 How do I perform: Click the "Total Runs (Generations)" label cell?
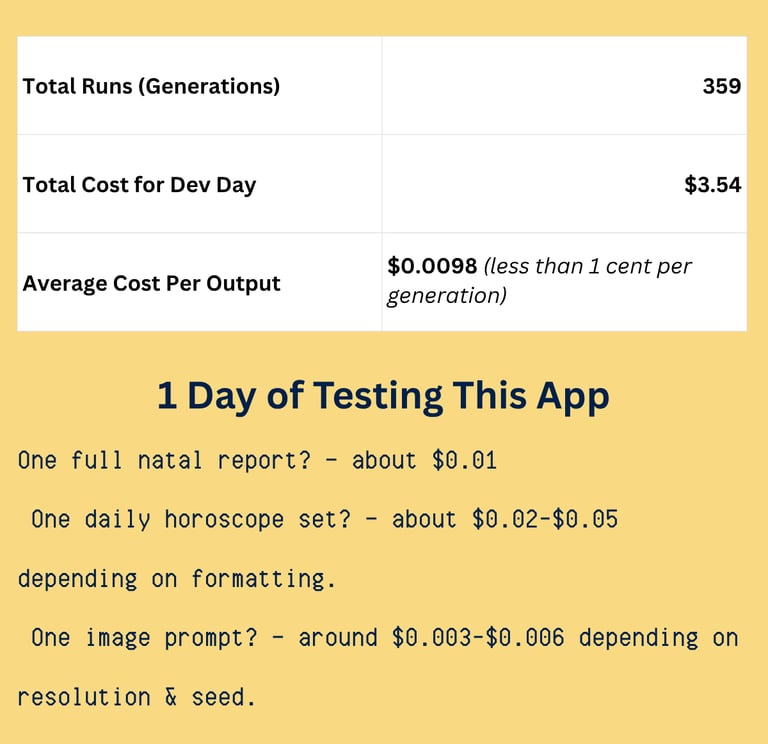(x=151, y=86)
